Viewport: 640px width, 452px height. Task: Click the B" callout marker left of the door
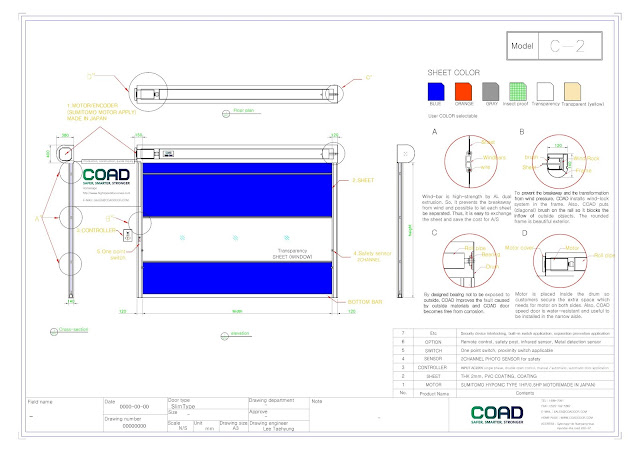(x=110, y=219)
